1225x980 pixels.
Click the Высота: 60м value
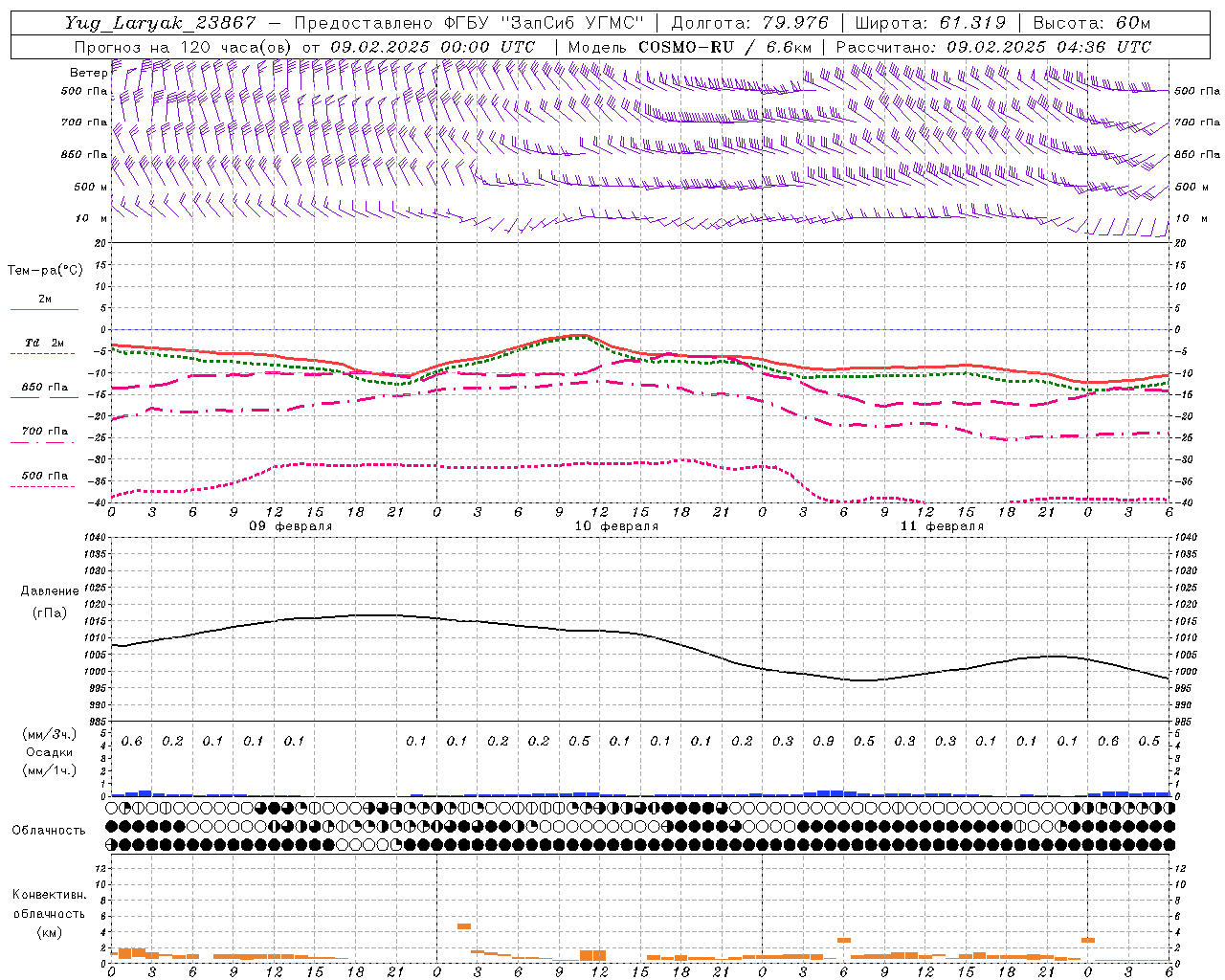click(x=1092, y=22)
